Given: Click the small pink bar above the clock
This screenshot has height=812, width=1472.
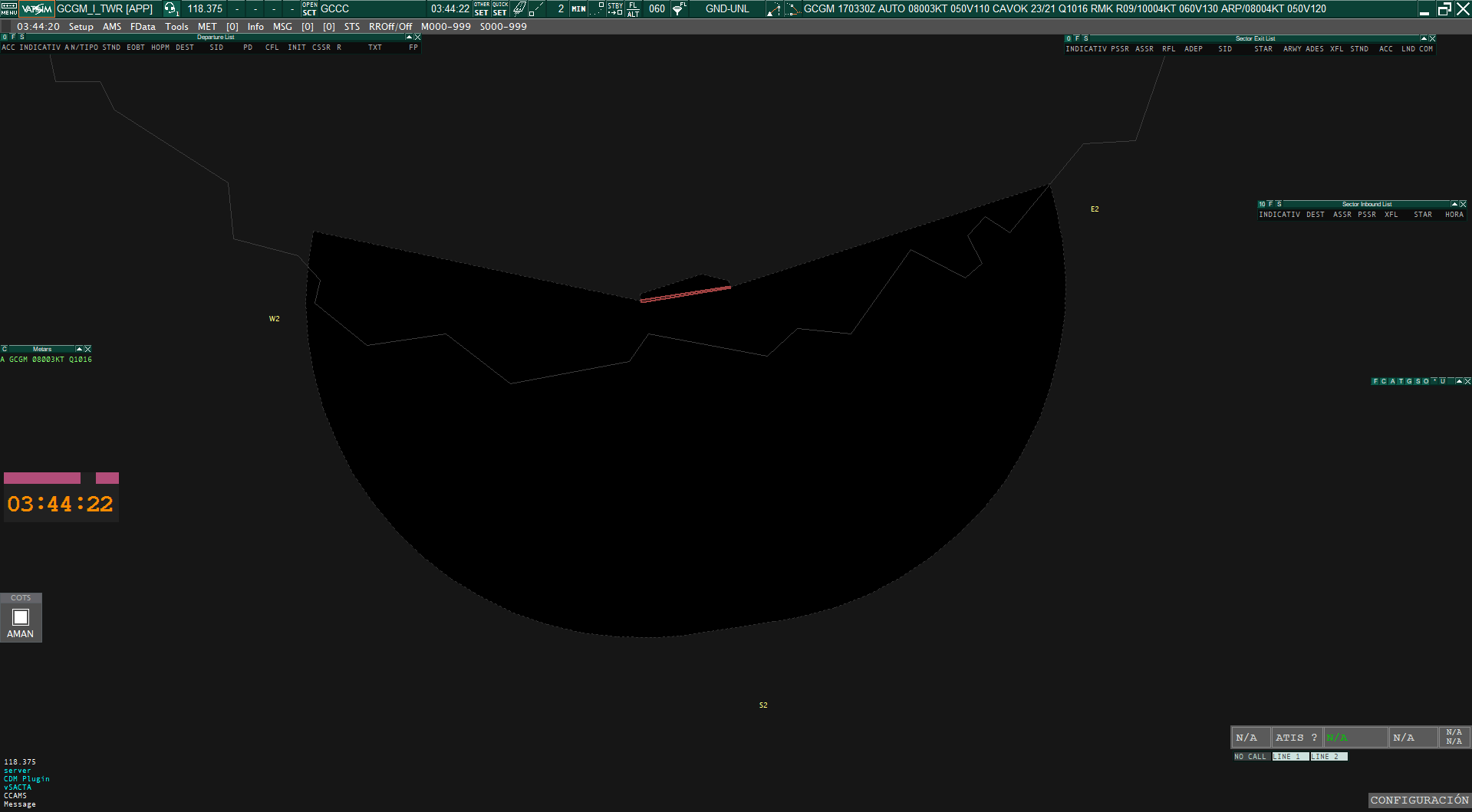Looking at the screenshot, I should 107,478.
